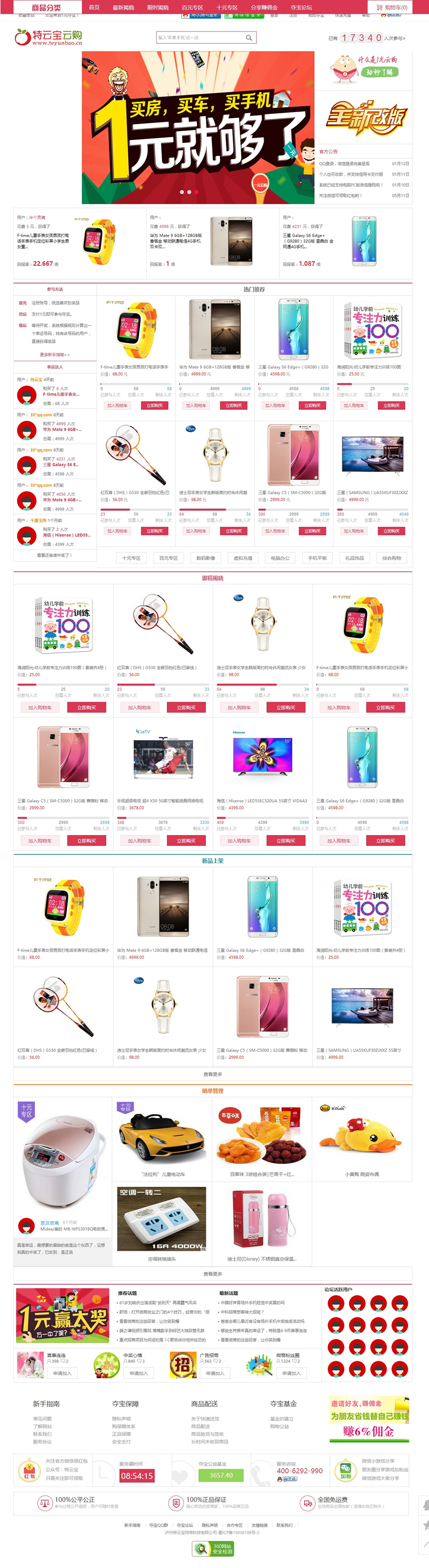The image size is (429, 1568).
Task: Click the 特云宝云购 apple logo
Action: pyautogui.click(x=22, y=38)
